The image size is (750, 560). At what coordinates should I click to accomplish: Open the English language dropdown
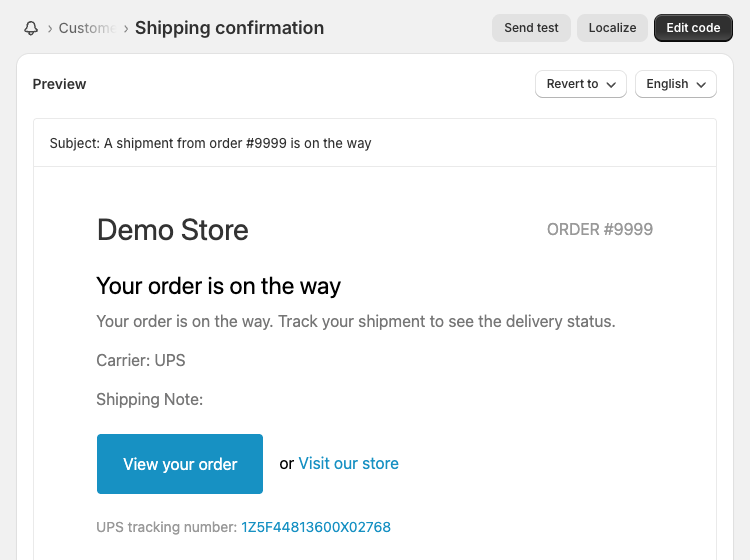point(675,84)
